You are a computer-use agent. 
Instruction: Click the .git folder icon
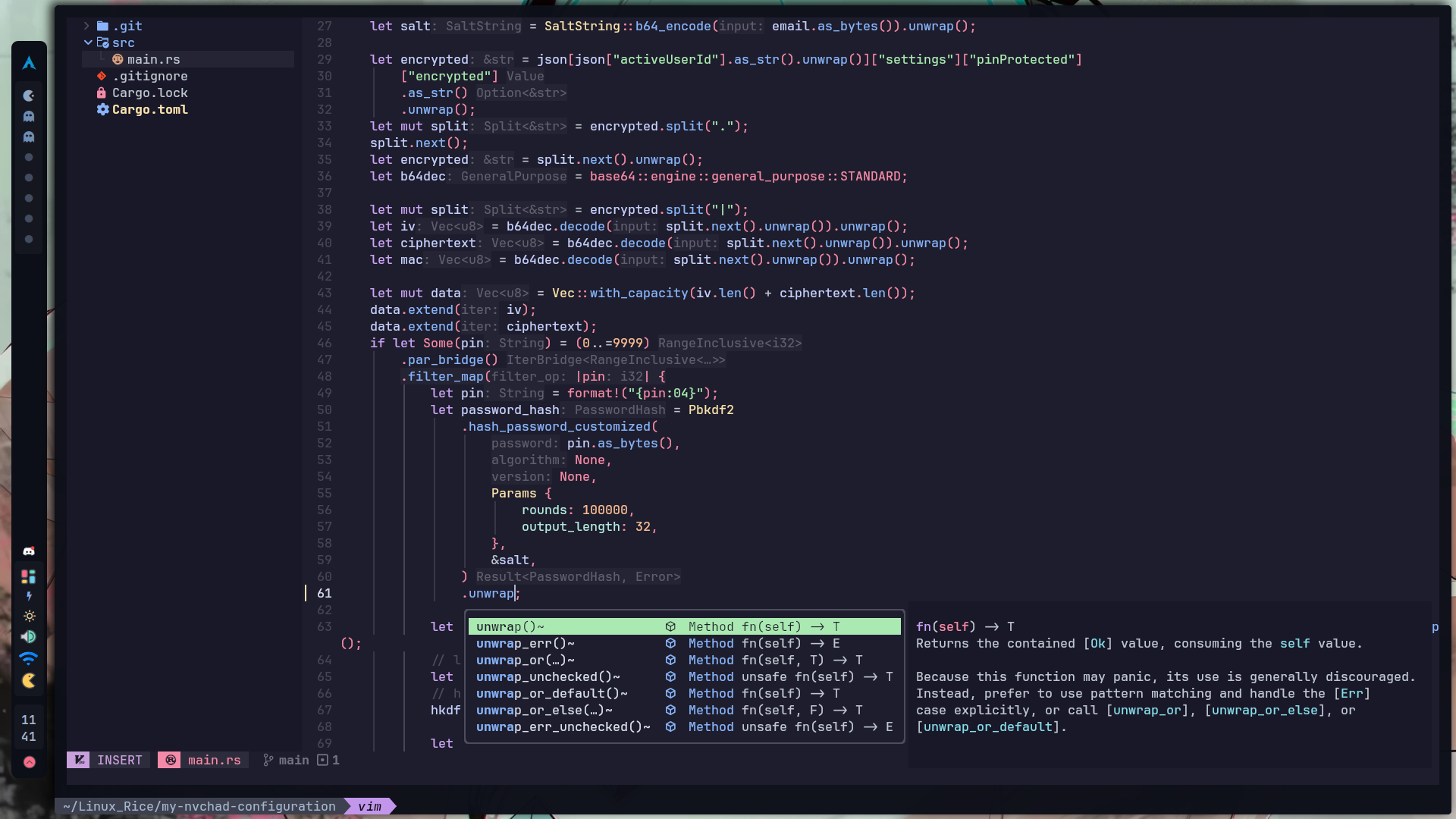click(x=102, y=26)
